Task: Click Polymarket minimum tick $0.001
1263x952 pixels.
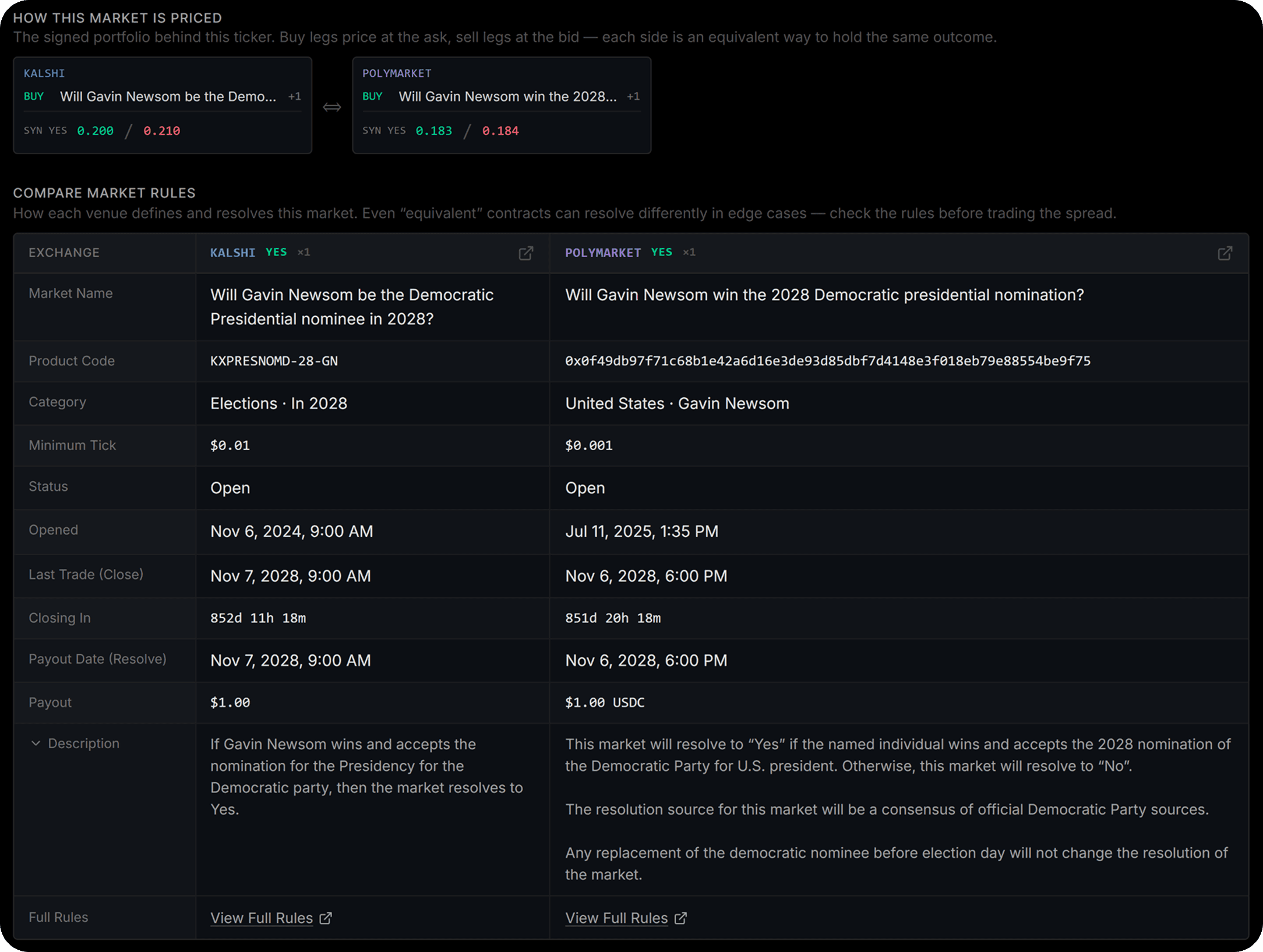Action: pyautogui.click(x=589, y=445)
